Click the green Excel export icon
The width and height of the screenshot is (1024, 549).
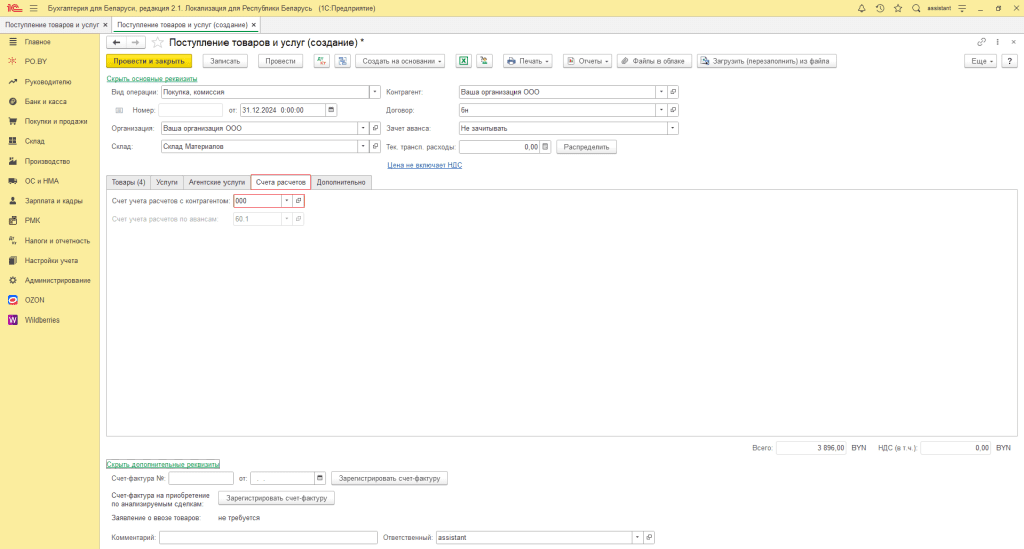pyautogui.click(x=464, y=61)
